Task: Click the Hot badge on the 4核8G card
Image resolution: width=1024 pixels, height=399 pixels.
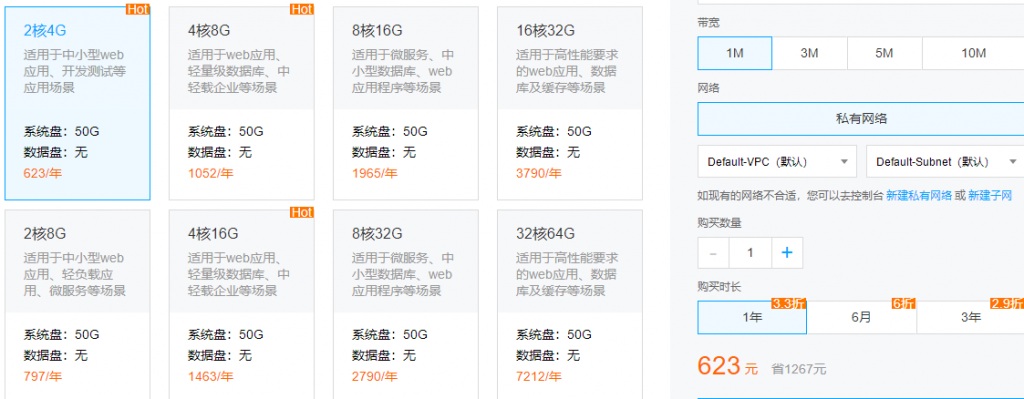Action: pos(301,9)
